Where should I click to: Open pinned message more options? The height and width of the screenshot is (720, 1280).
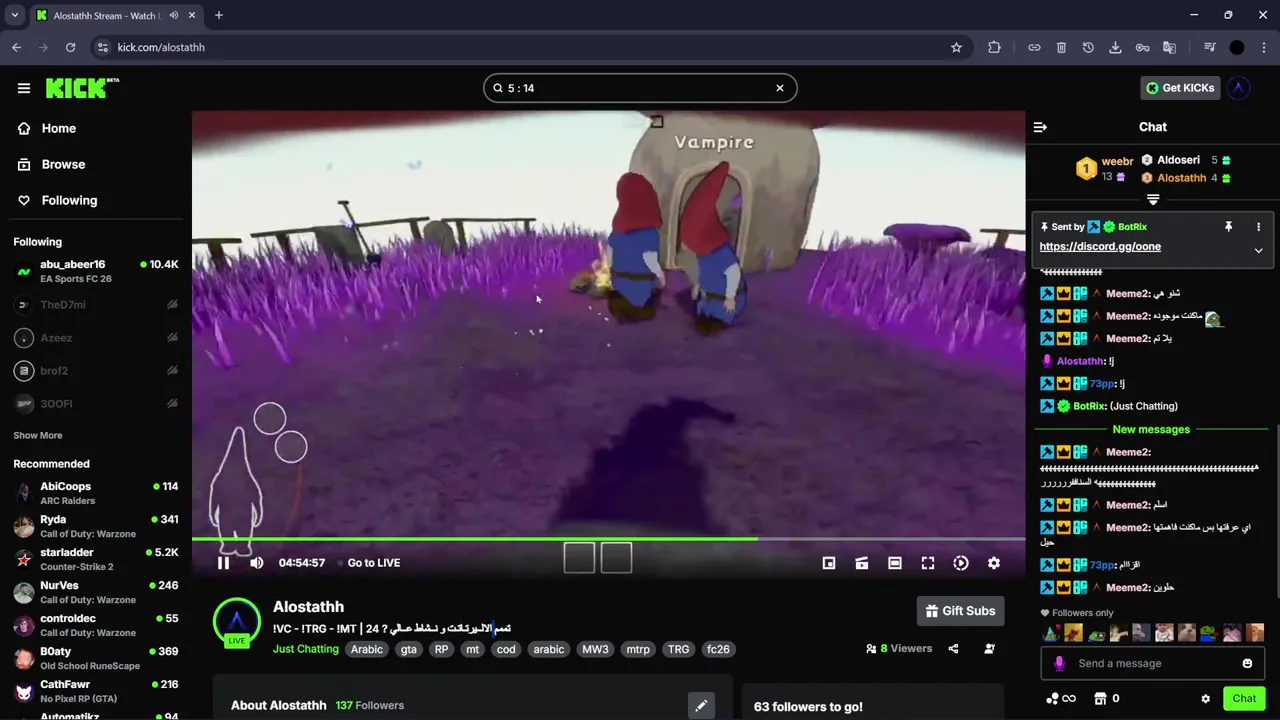click(x=1258, y=227)
